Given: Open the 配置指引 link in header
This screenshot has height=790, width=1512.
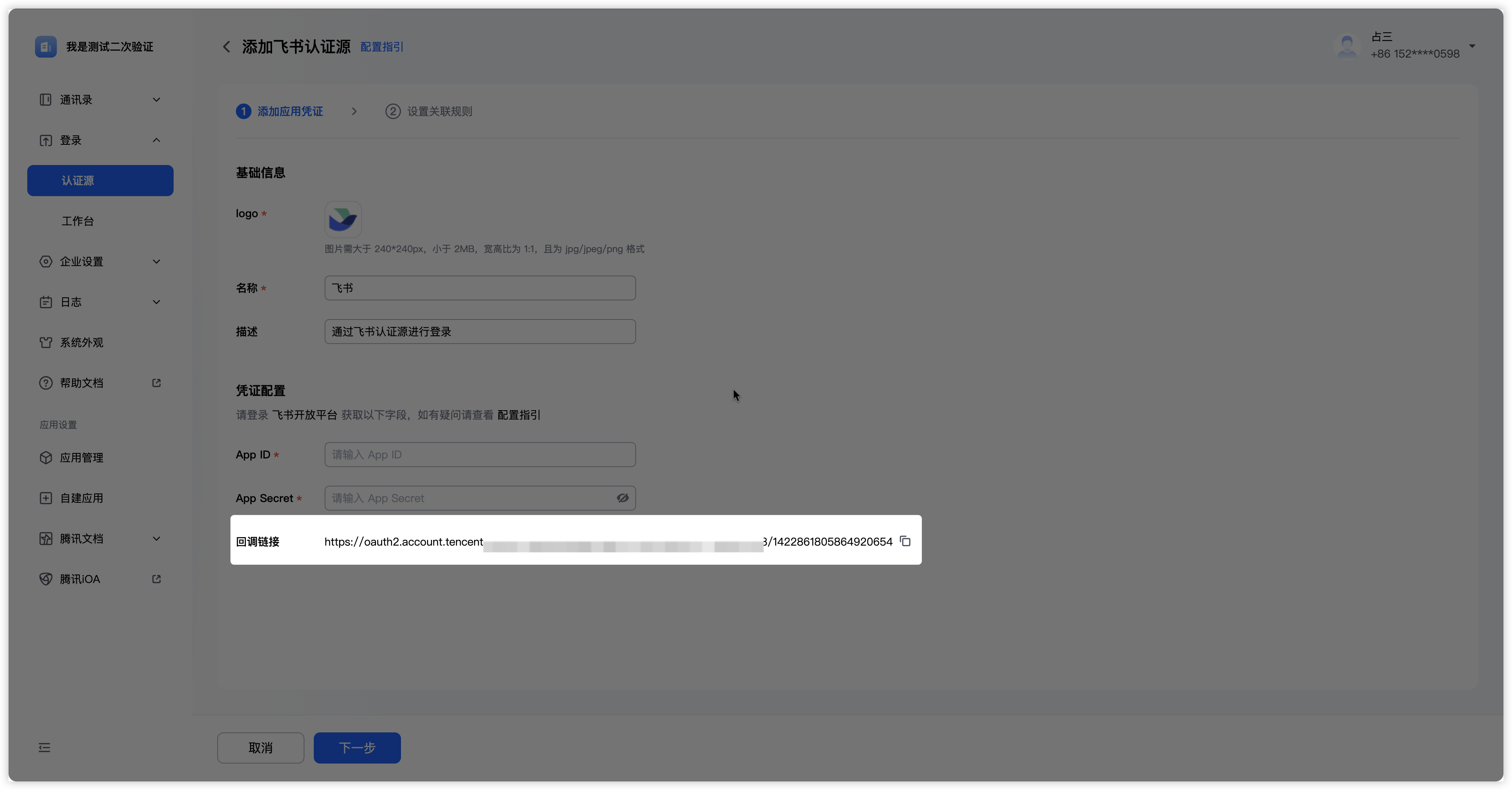Looking at the screenshot, I should [x=382, y=47].
